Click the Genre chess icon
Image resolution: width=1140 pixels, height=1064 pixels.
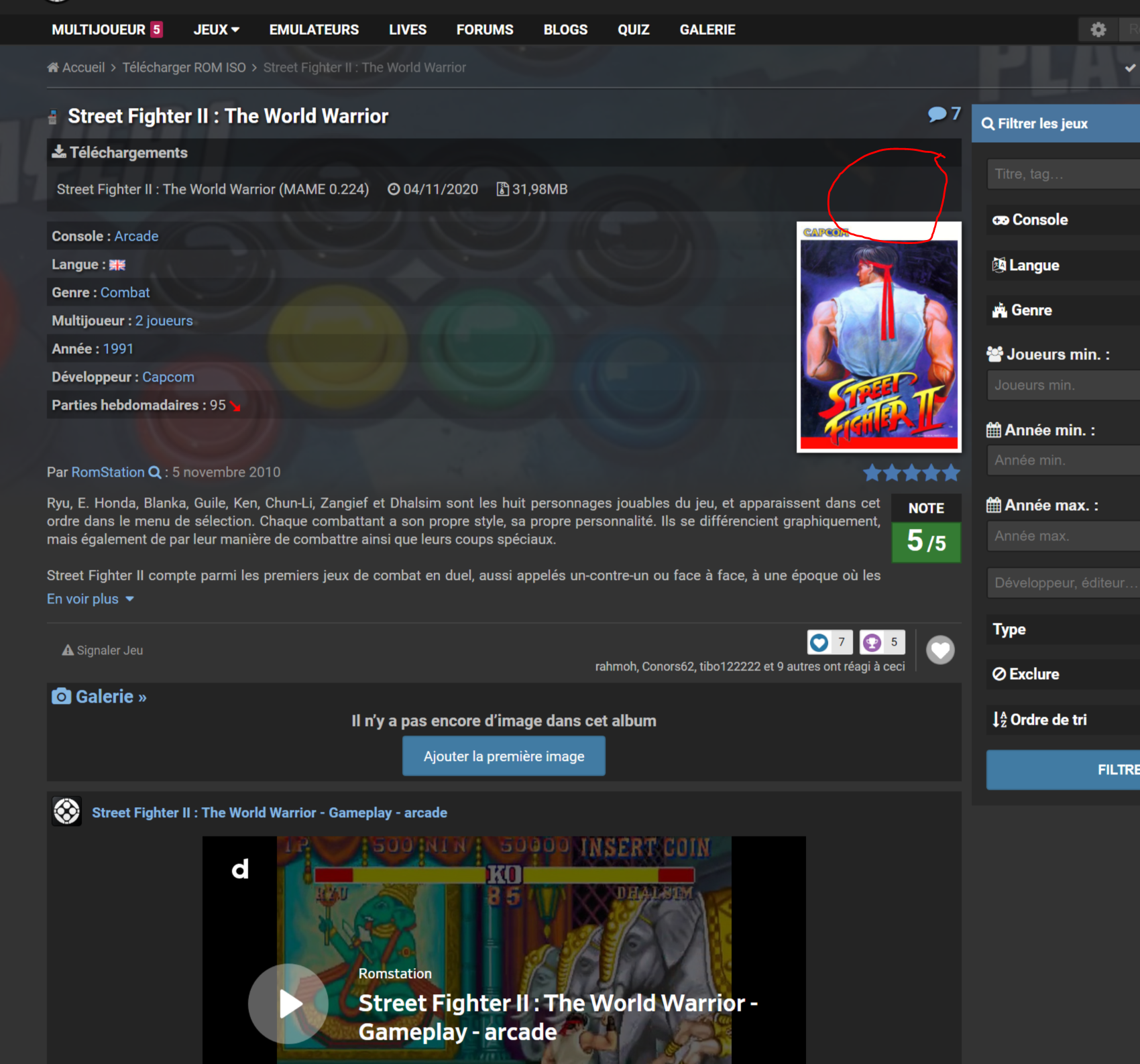tap(1000, 310)
